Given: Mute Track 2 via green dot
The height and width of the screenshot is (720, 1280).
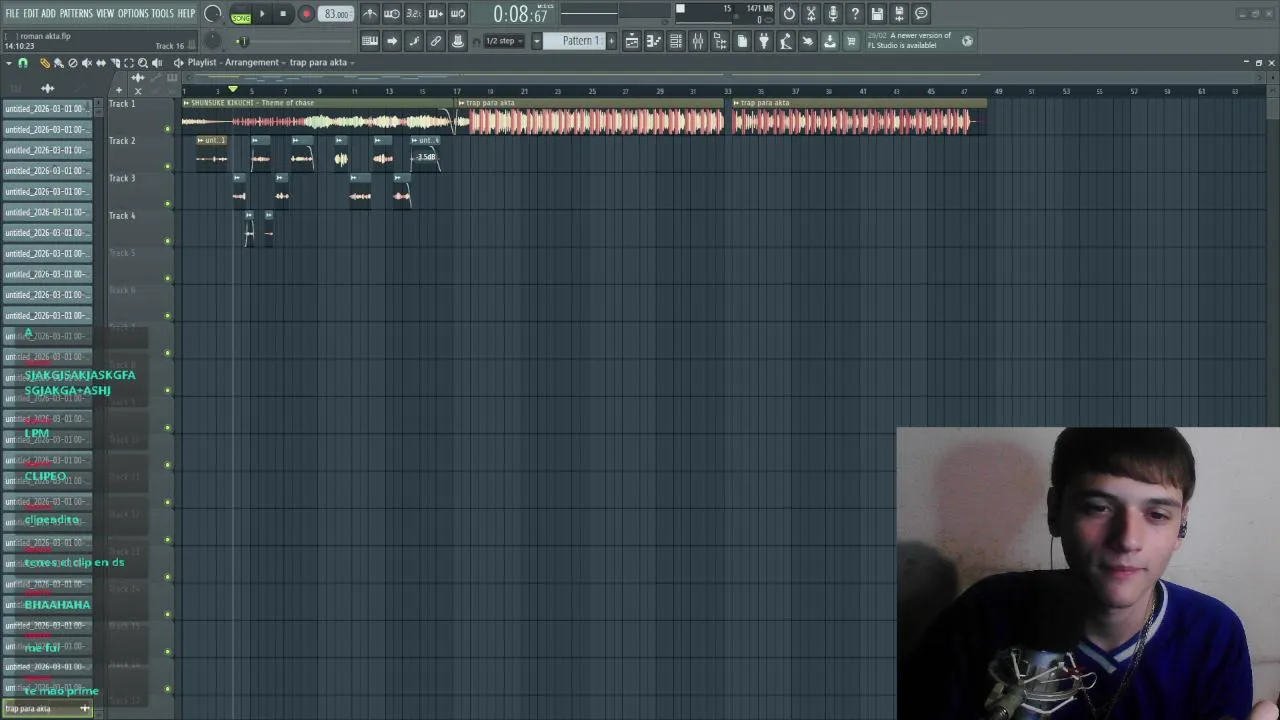Looking at the screenshot, I should click(x=167, y=166).
